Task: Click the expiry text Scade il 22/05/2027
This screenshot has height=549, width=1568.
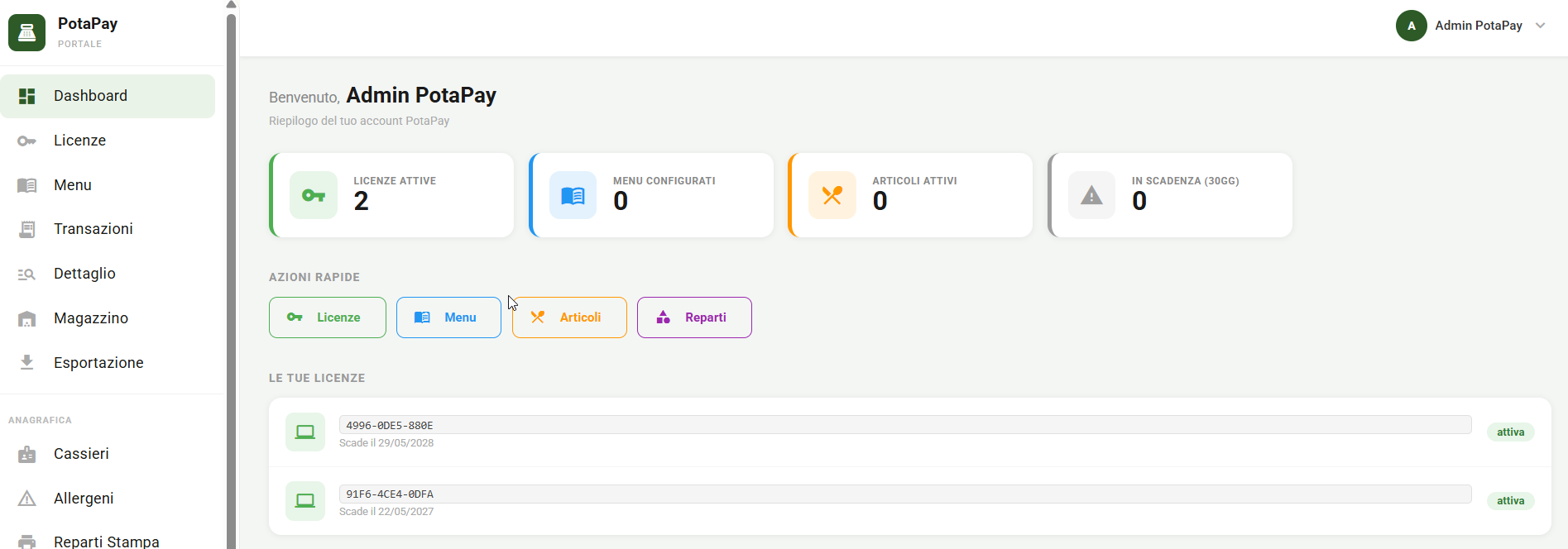Action: coord(386,512)
